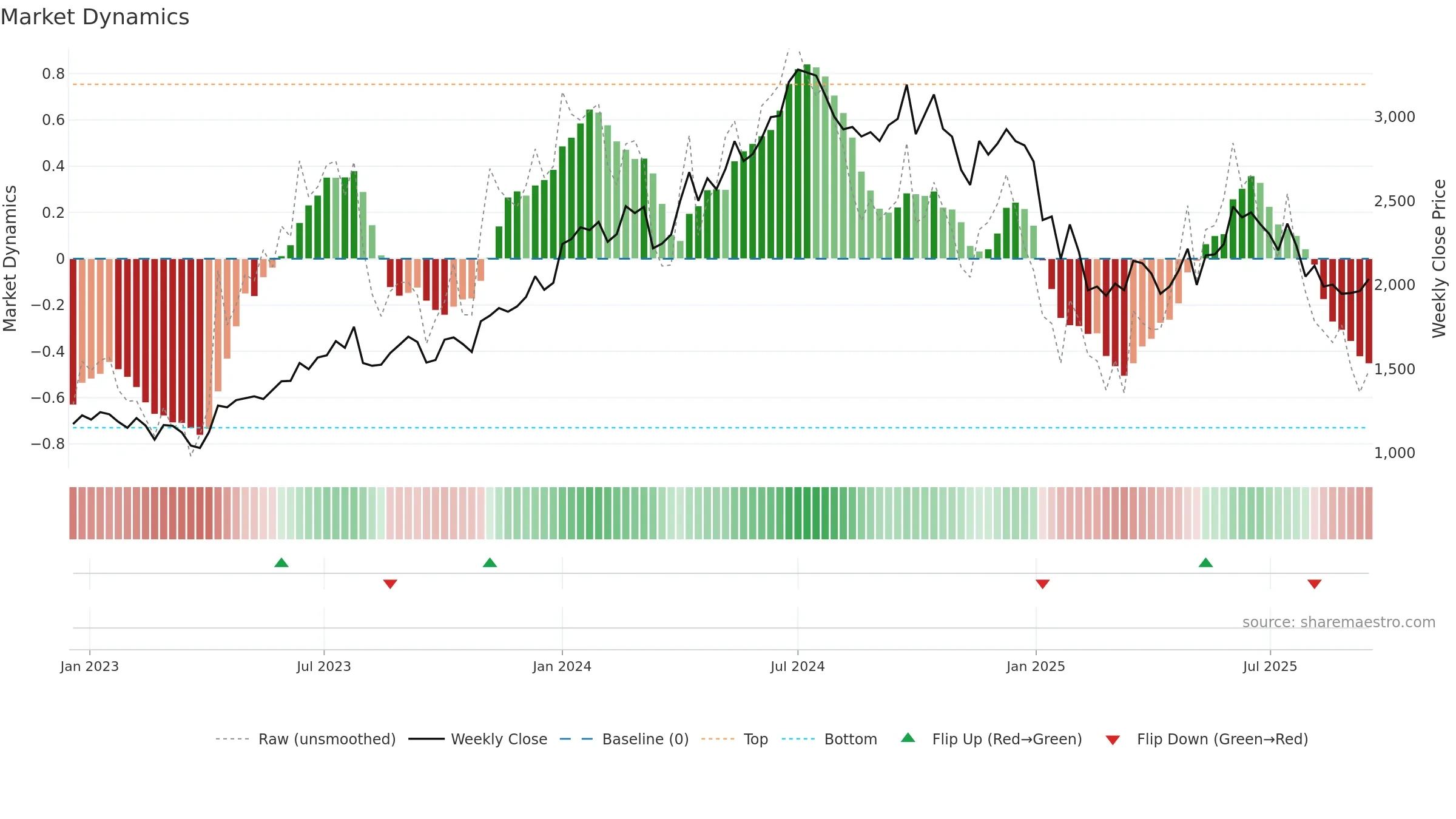Image resolution: width=1456 pixels, height=819 pixels.
Task: Click red flip-down triangle near August 2025
Action: click(x=1314, y=584)
